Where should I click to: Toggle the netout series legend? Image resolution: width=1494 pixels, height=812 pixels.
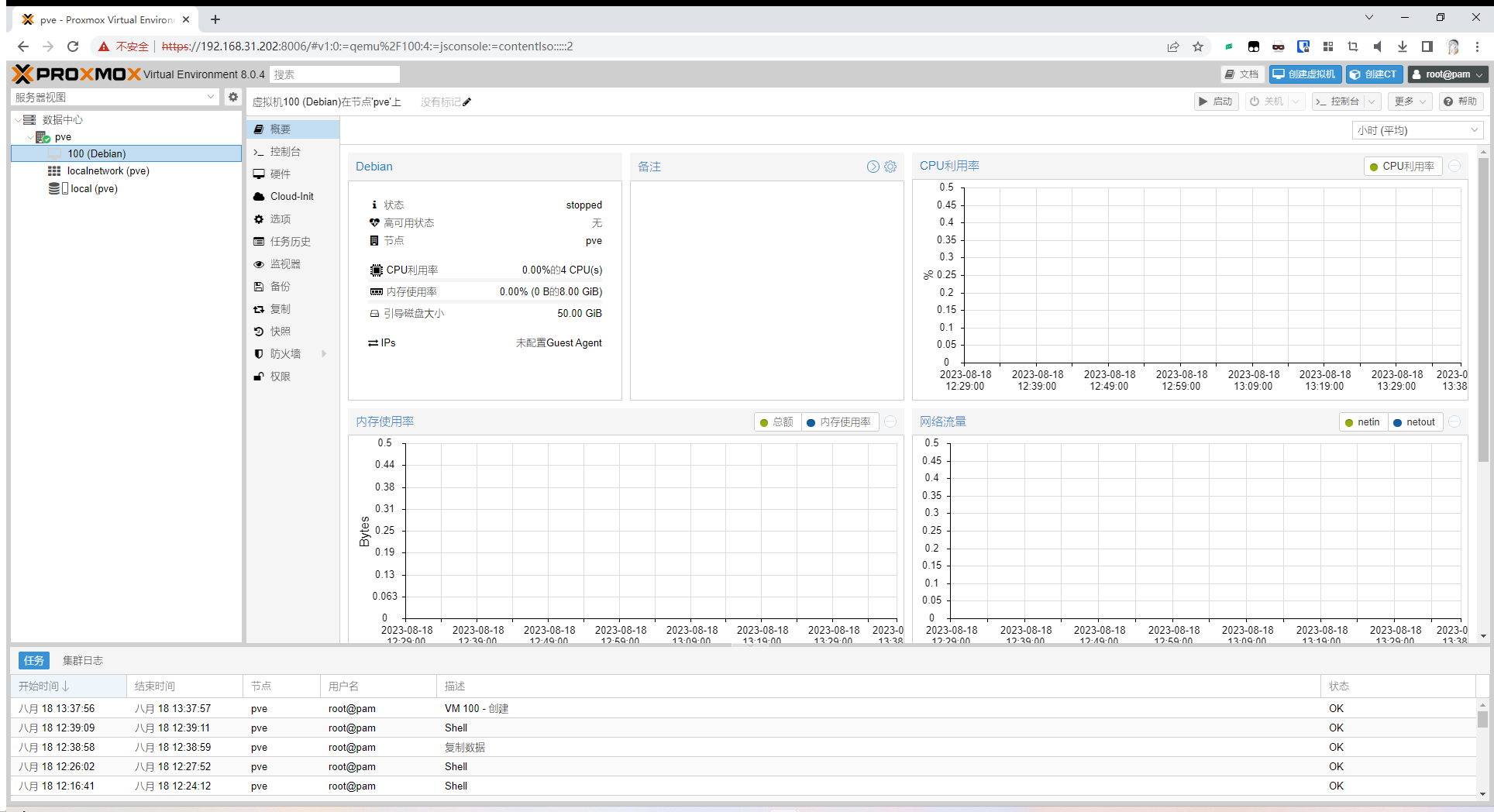[1414, 422]
